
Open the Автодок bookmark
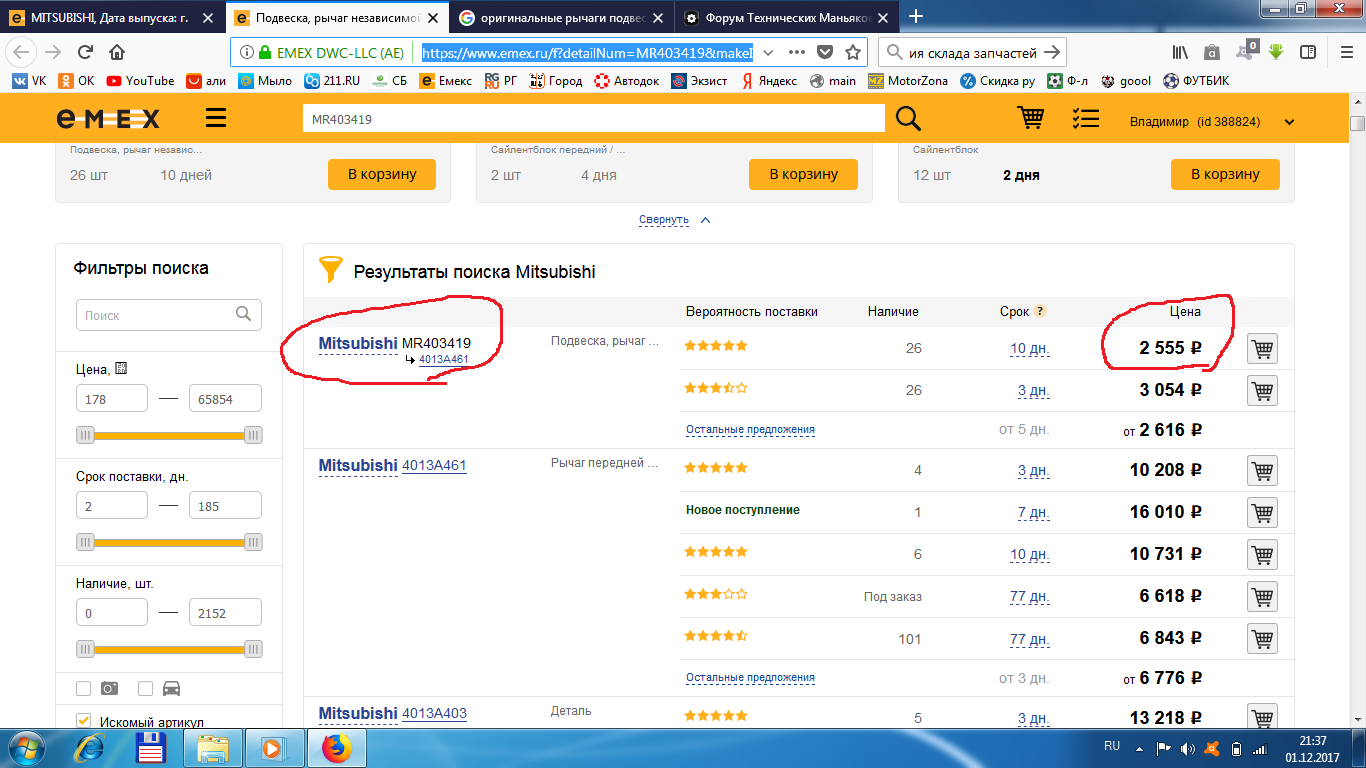click(x=626, y=81)
